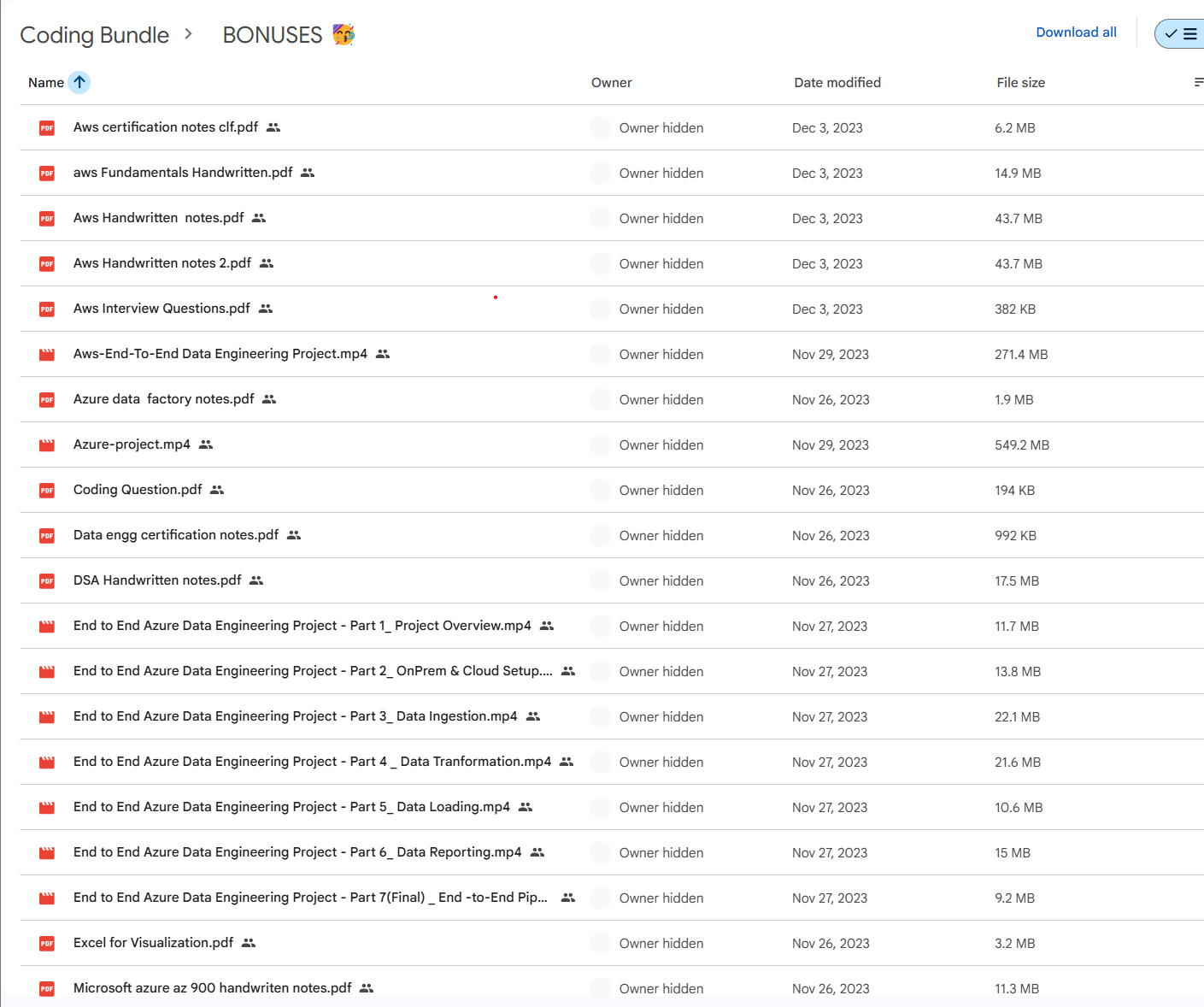
Task: Click shared icon next to Excel for Visualization.pdf
Action: (x=249, y=943)
